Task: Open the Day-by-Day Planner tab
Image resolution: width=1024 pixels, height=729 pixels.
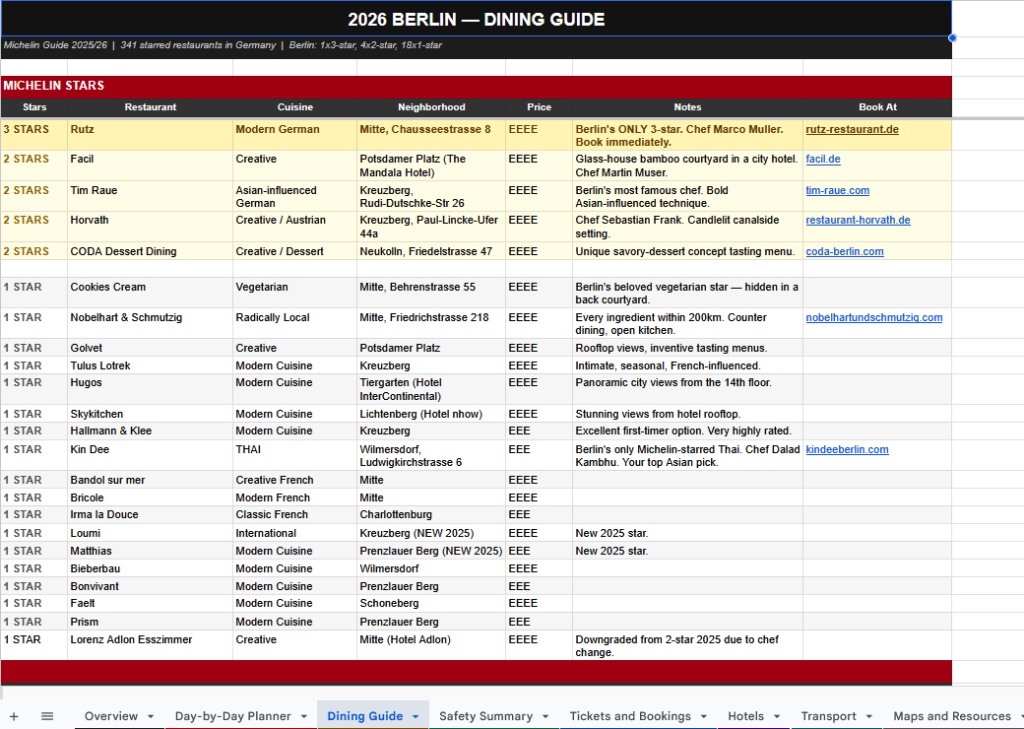Action: point(232,716)
